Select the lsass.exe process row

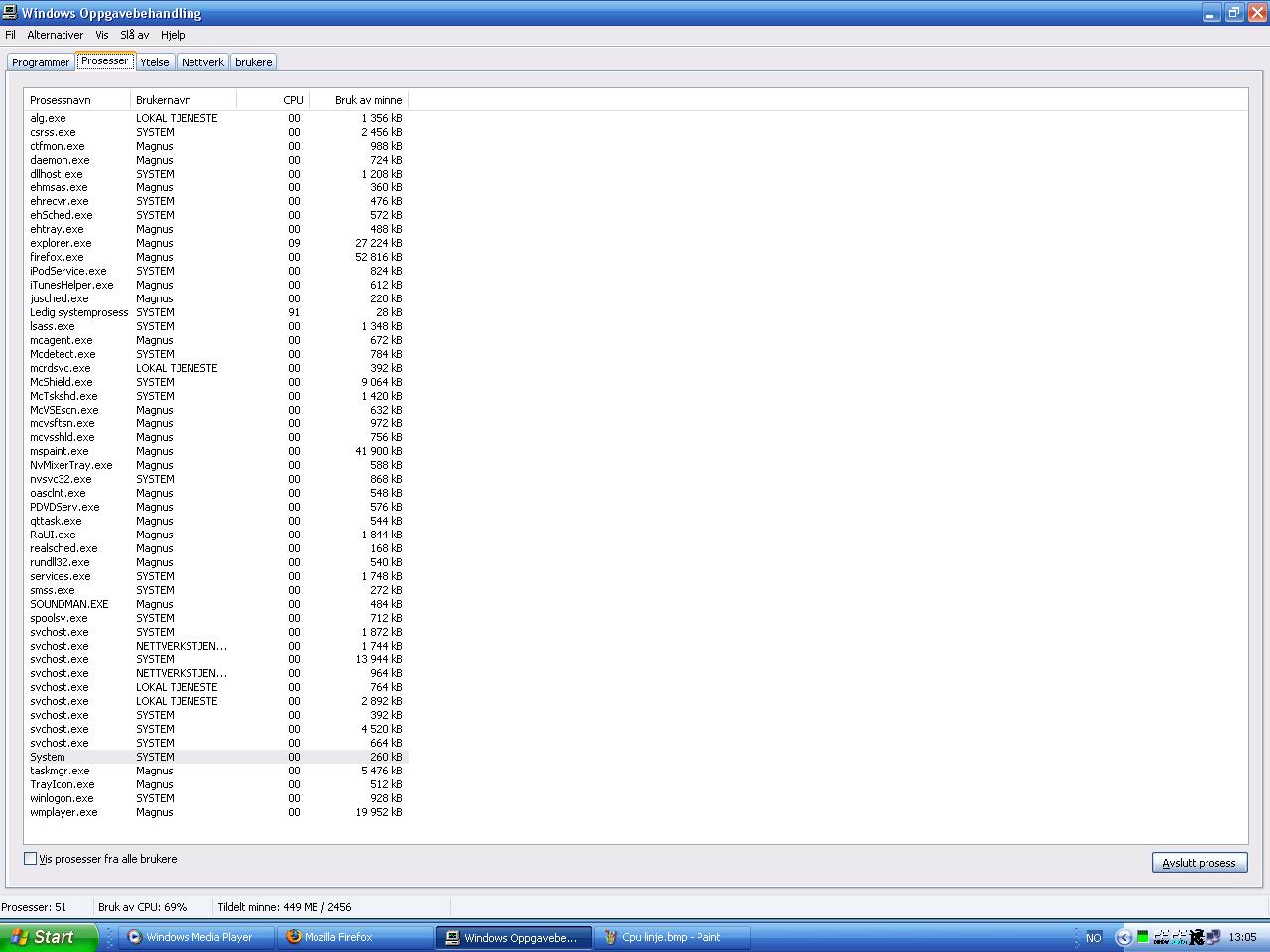pyautogui.click(x=216, y=326)
